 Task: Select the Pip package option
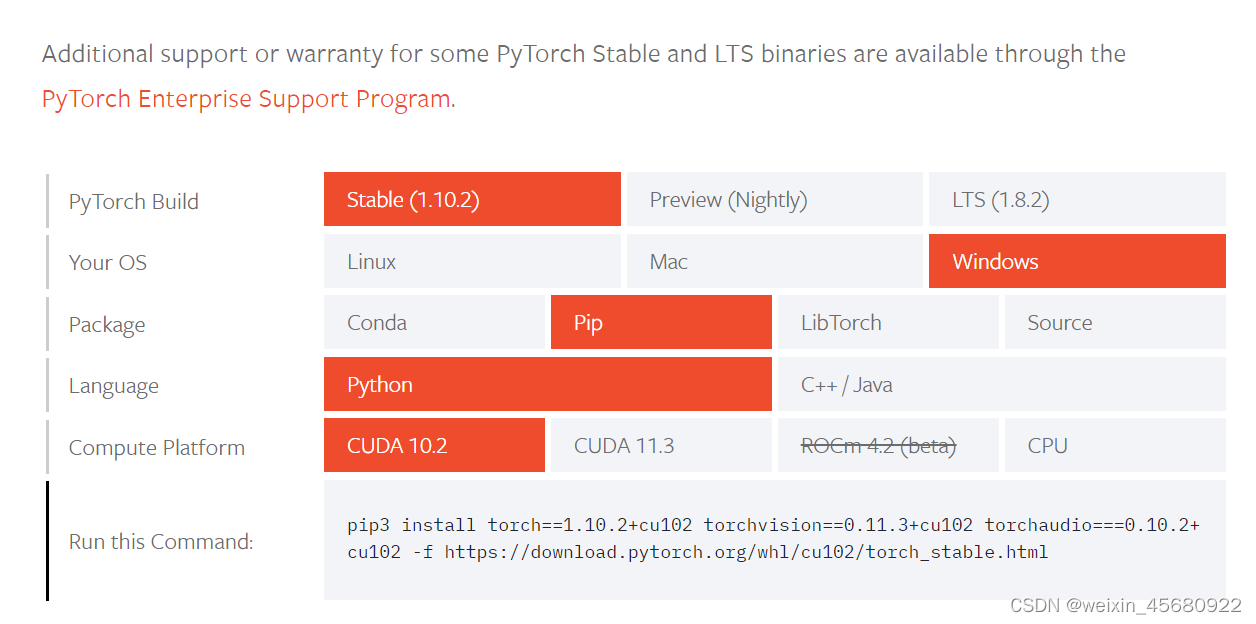(x=661, y=322)
